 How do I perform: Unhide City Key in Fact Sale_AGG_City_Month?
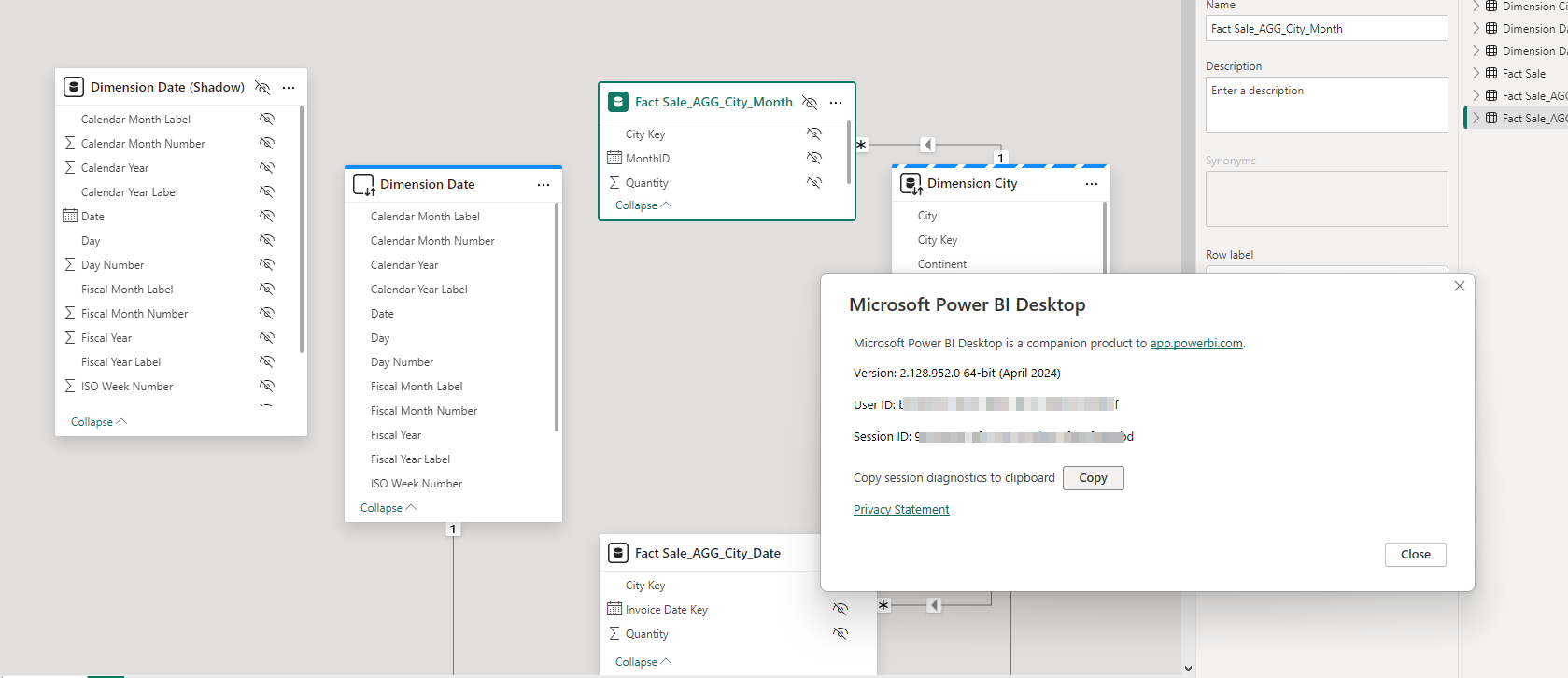coord(814,134)
